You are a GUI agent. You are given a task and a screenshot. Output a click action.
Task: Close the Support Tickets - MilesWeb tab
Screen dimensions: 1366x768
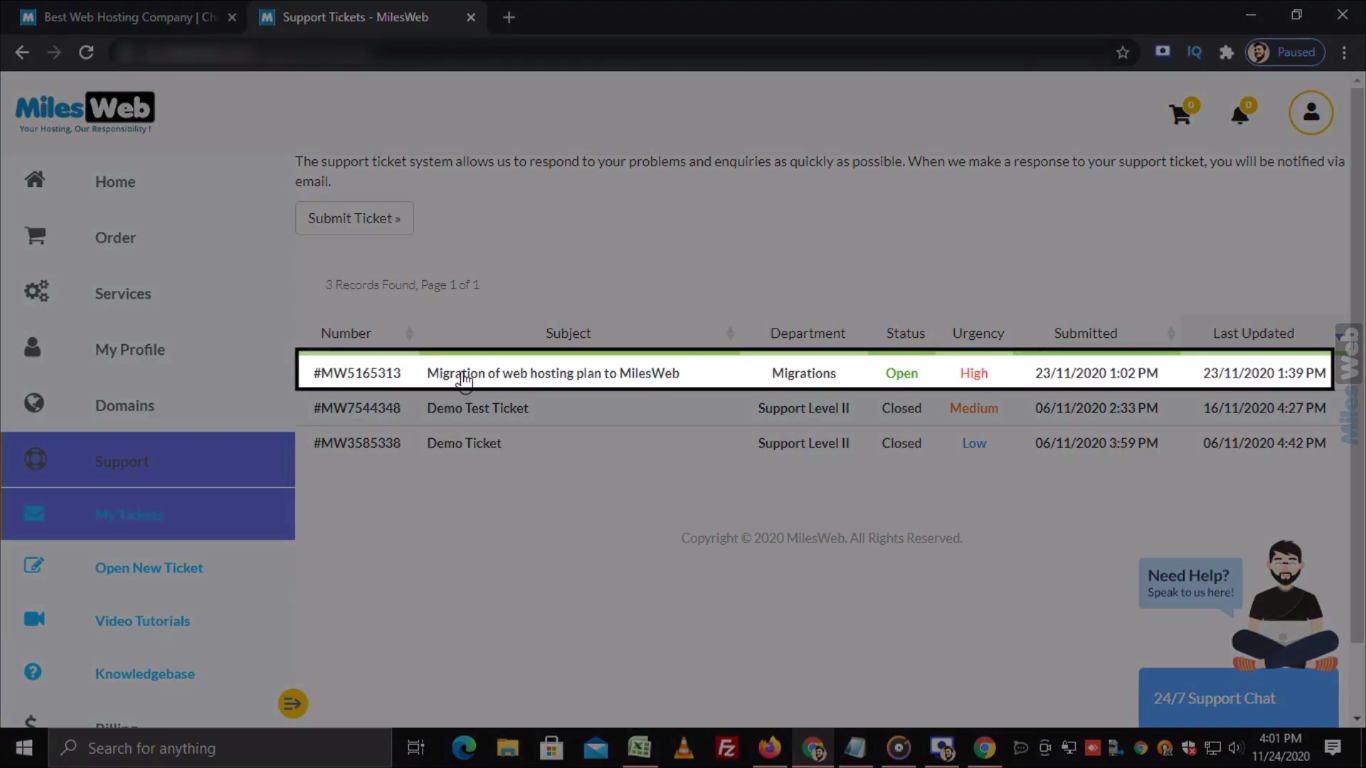471,17
